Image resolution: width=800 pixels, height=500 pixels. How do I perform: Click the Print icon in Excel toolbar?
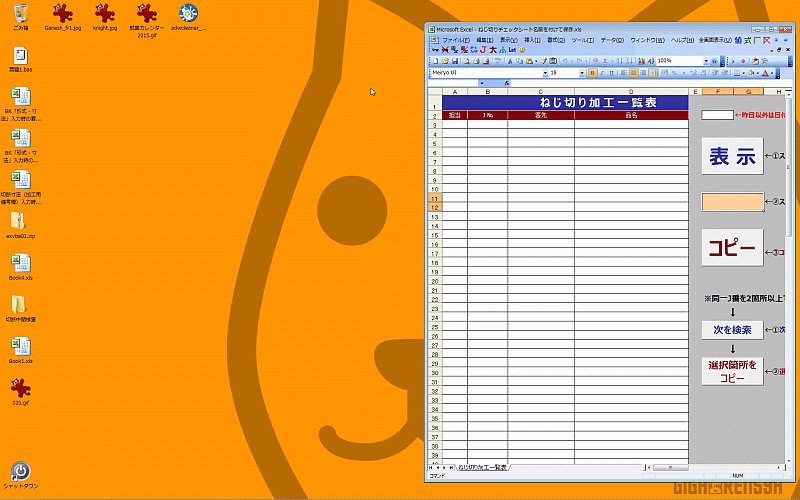pos(476,61)
